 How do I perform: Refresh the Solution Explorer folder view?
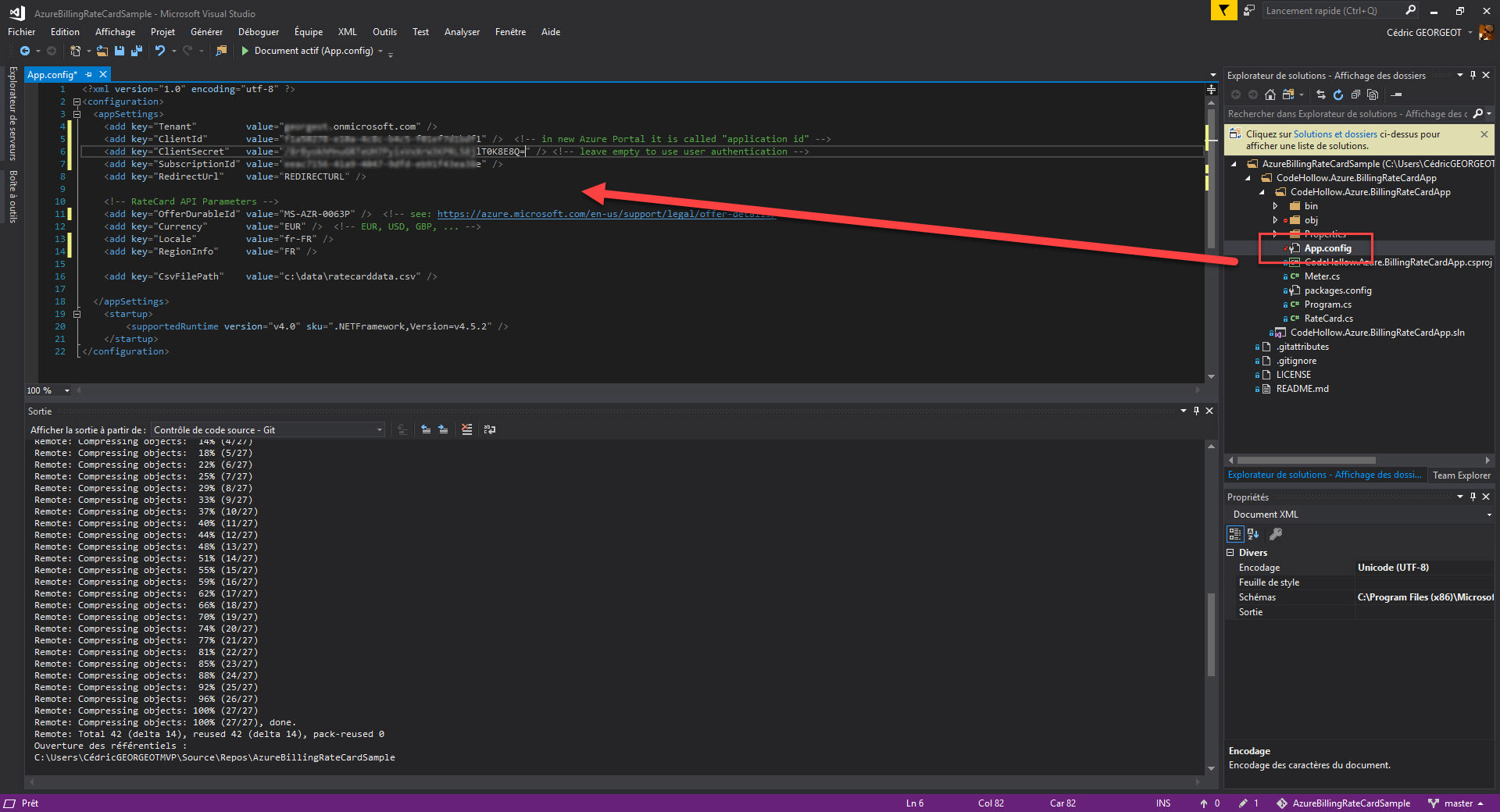coord(1338,94)
